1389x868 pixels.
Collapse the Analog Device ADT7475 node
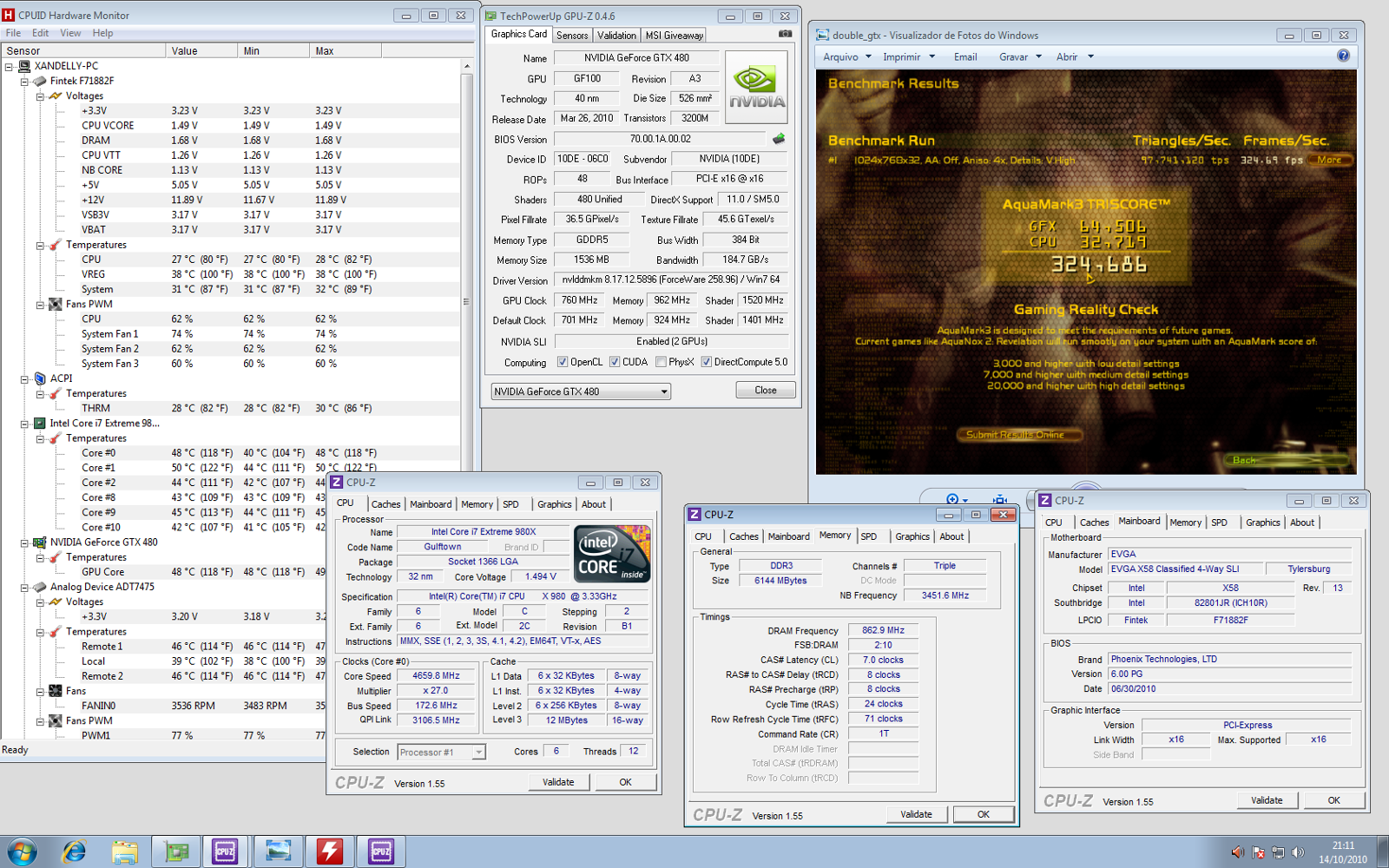point(24,588)
